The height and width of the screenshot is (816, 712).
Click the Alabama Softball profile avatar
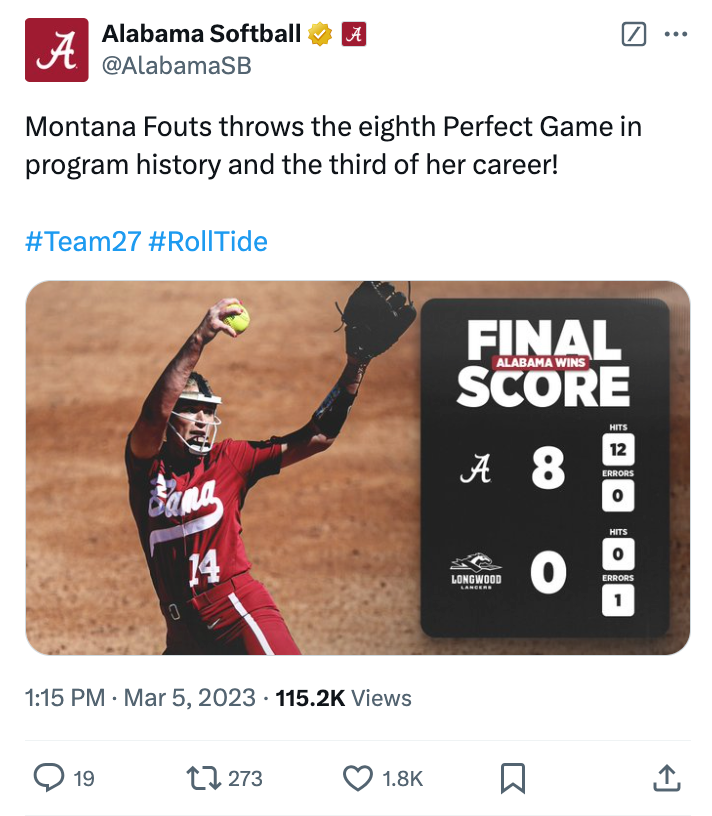[x=56, y=50]
